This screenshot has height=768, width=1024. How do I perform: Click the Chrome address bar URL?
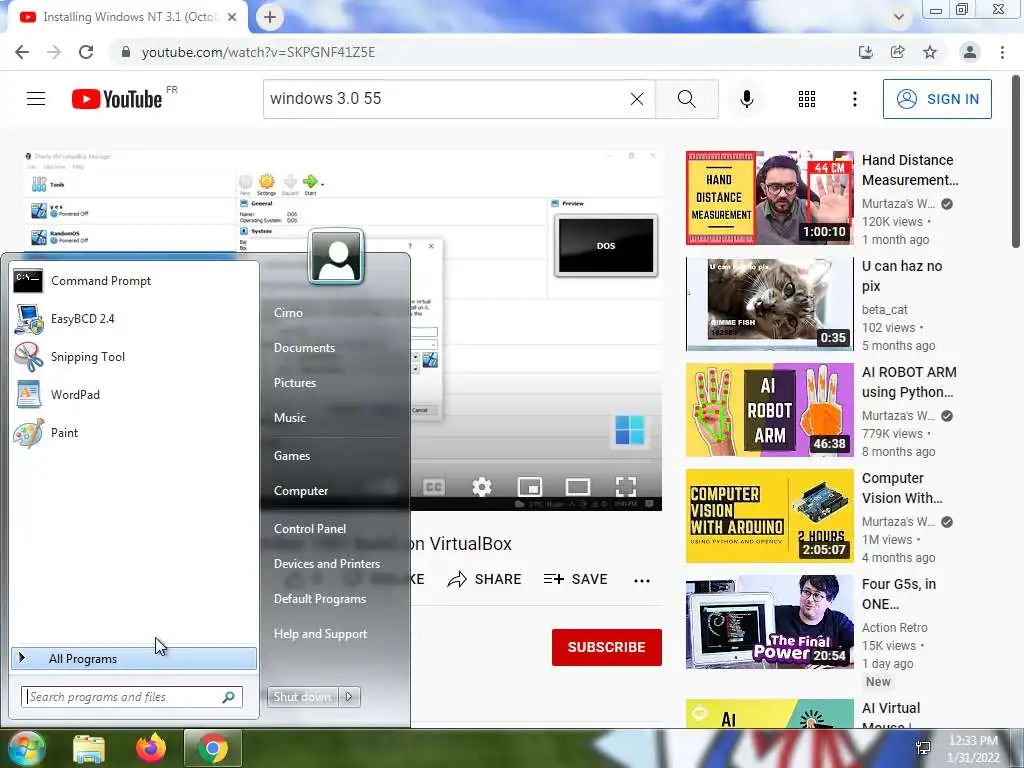click(x=258, y=52)
